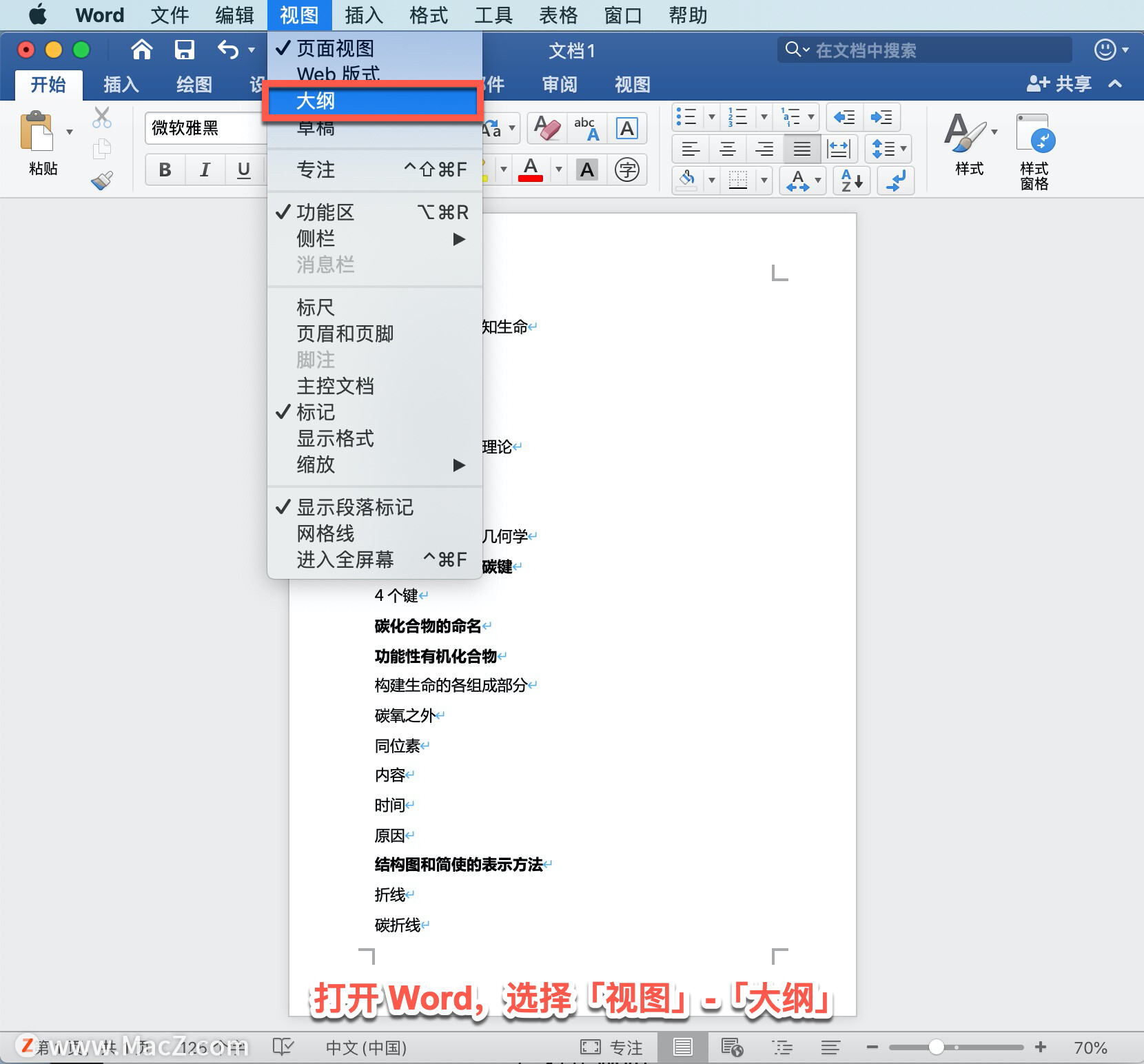1144x1064 pixels.
Task: Cut selection with scissors icon
Action: [102, 118]
